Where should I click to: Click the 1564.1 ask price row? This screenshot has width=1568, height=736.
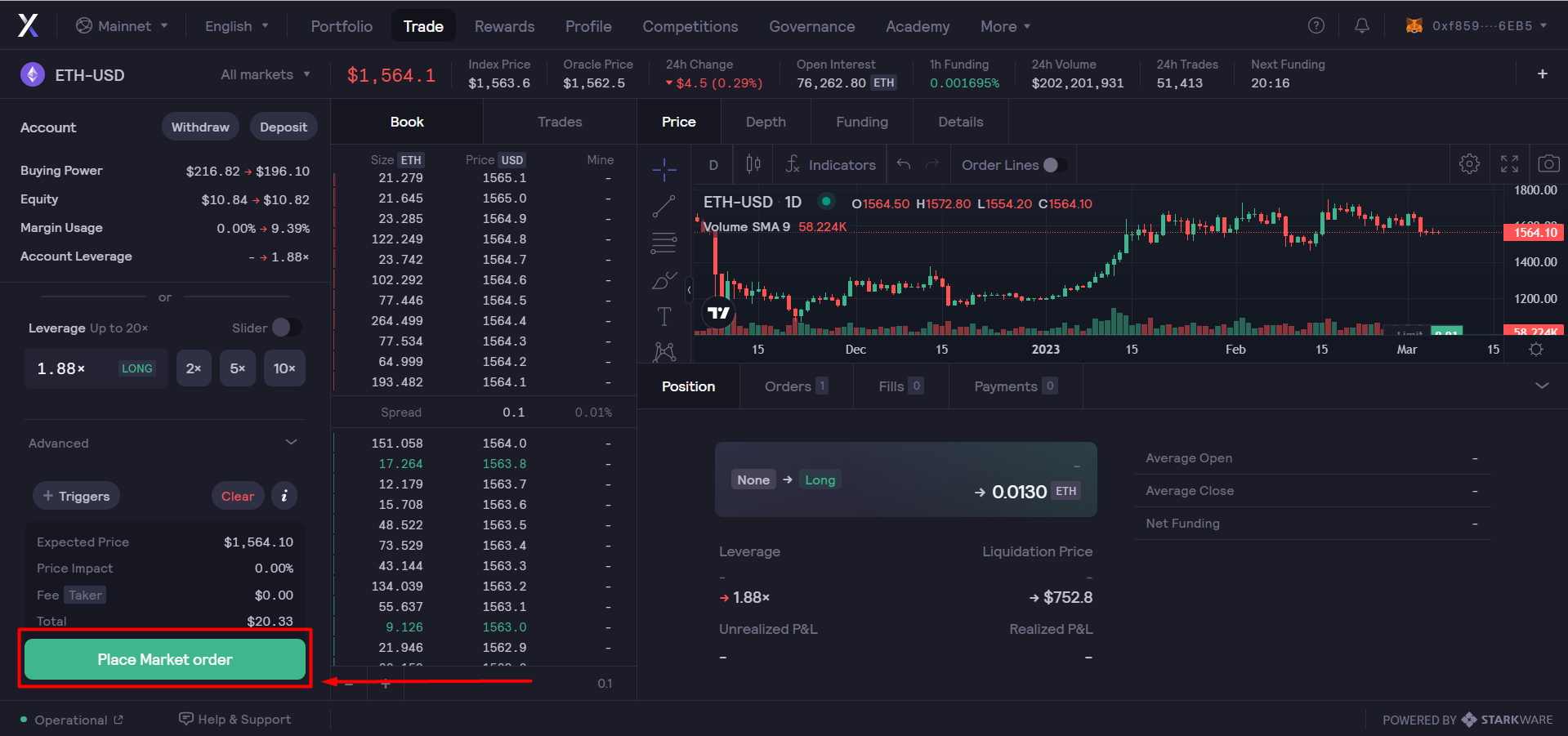[485, 382]
